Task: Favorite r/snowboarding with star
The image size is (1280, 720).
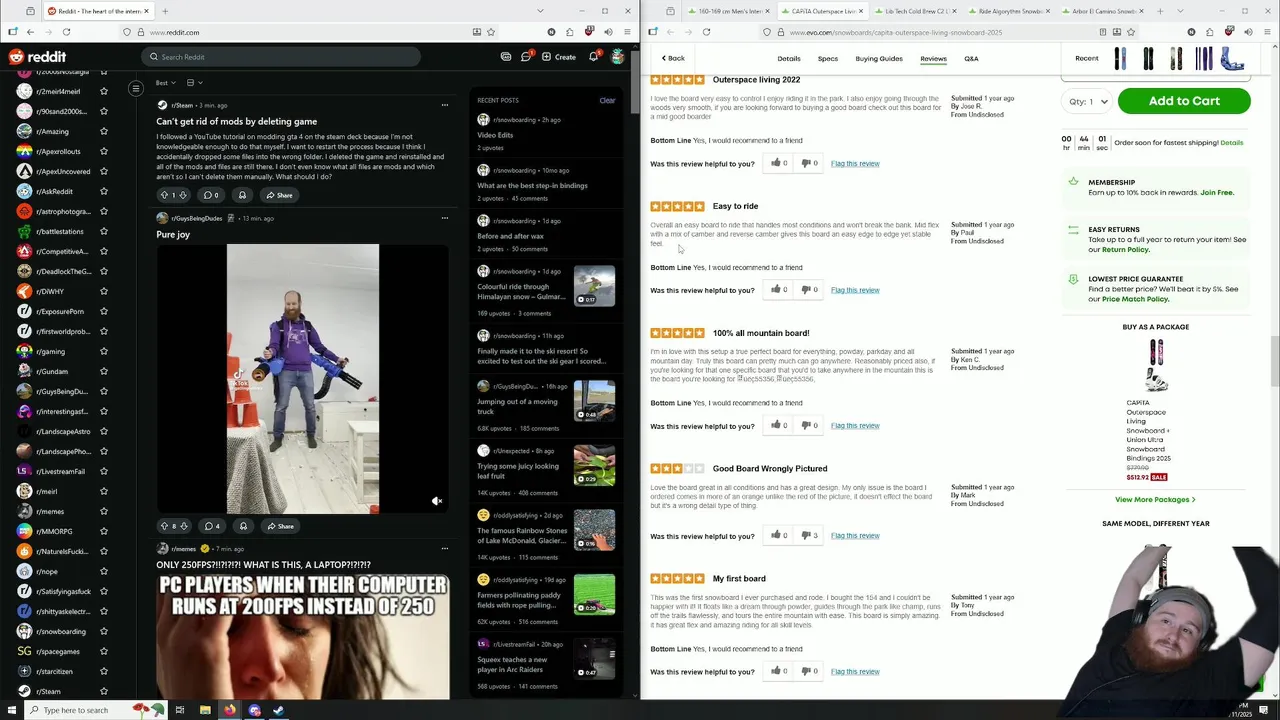Action: pyautogui.click(x=104, y=631)
